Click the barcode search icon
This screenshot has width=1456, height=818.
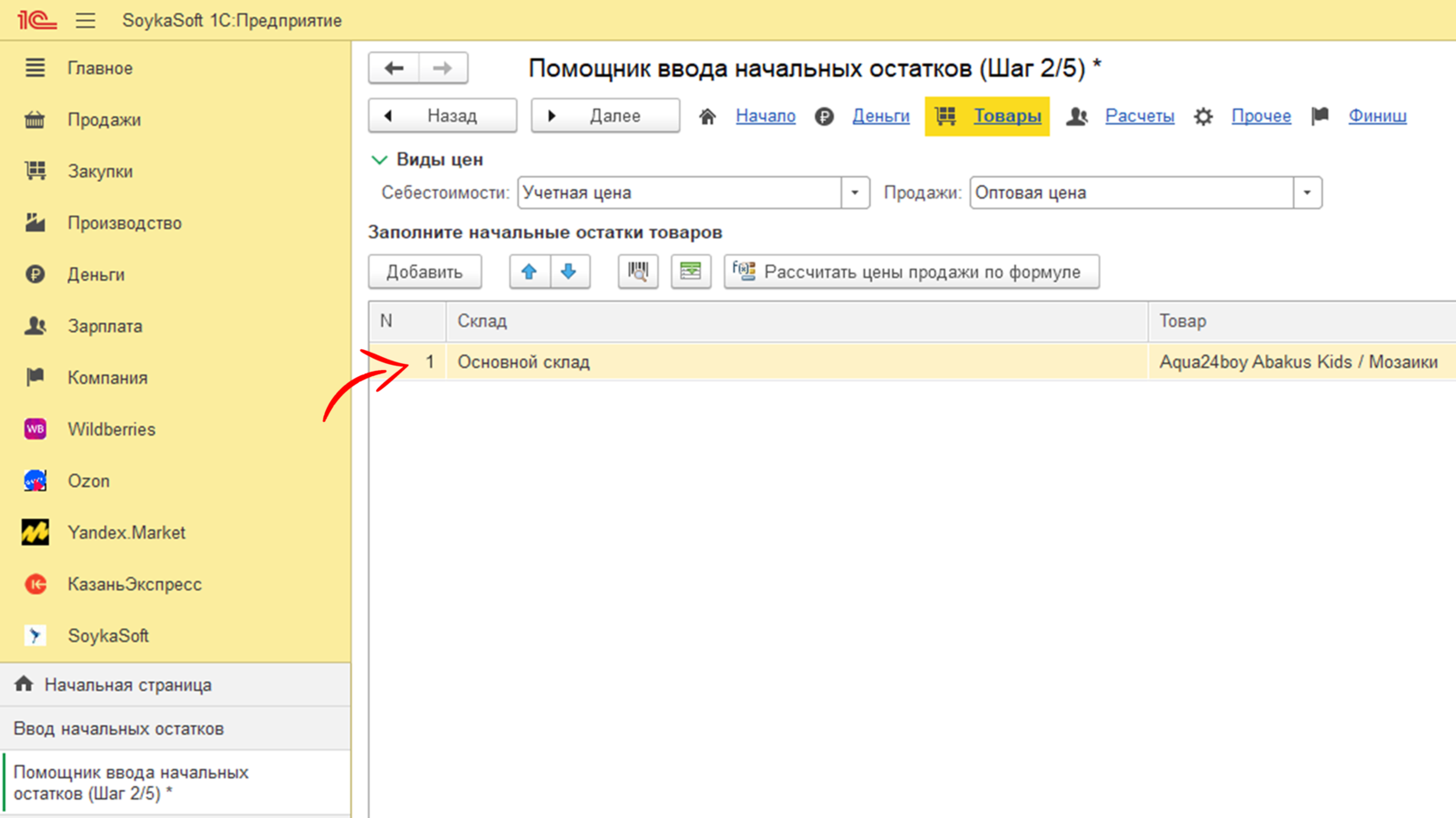pyautogui.click(x=638, y=272)
